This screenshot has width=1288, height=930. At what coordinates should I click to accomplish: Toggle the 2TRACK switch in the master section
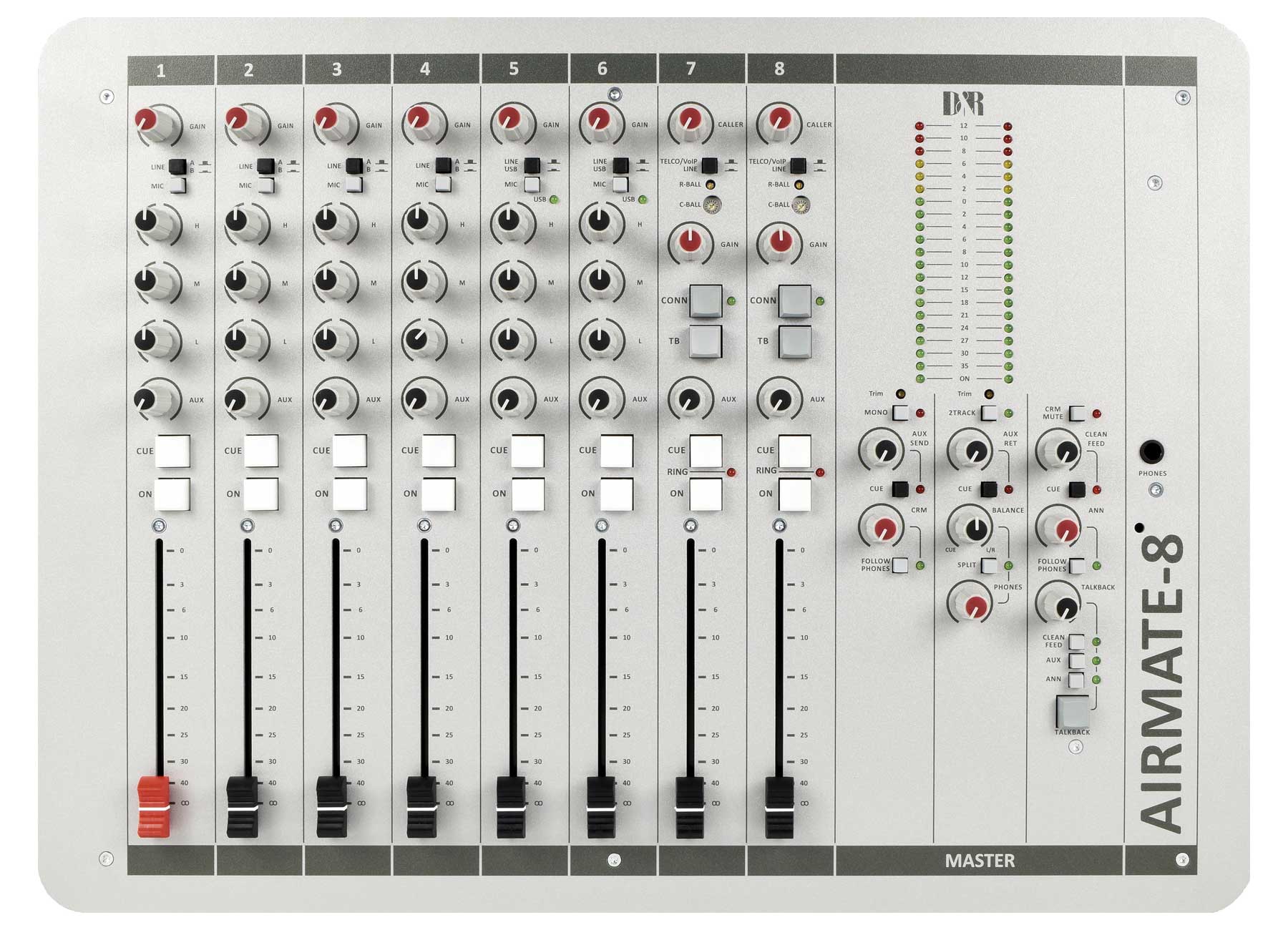click(x=988, y=413)
